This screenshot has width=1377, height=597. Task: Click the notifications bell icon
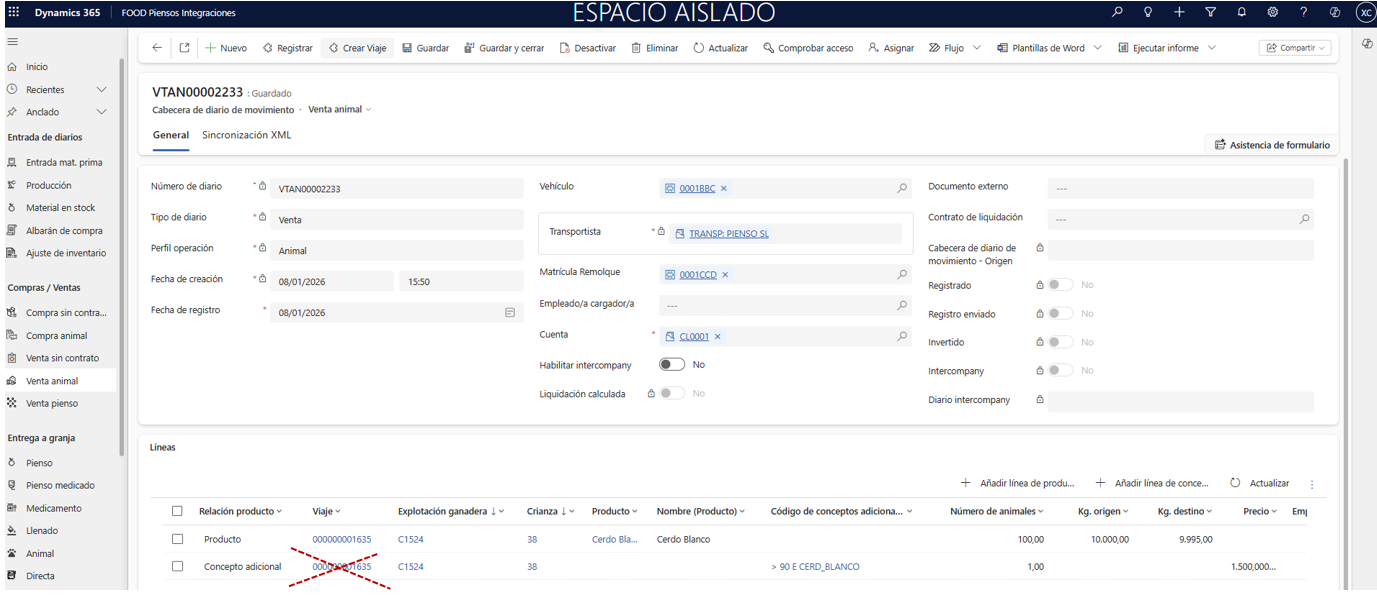pyautogui.click(x=1241, y=12)
